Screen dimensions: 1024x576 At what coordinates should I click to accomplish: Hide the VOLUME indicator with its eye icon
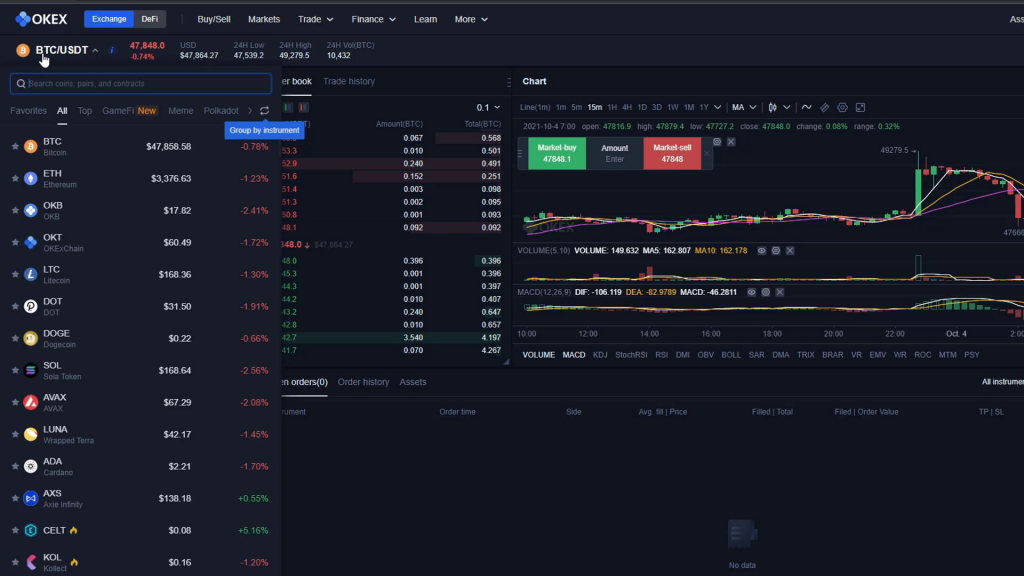point(762,251)
